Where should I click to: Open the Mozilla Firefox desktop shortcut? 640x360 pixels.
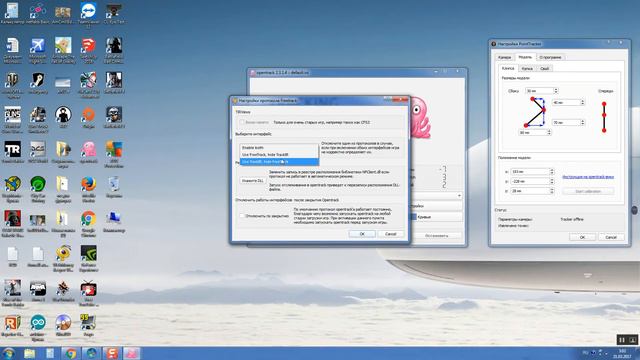pyautogui.click(x=88, y=187)
